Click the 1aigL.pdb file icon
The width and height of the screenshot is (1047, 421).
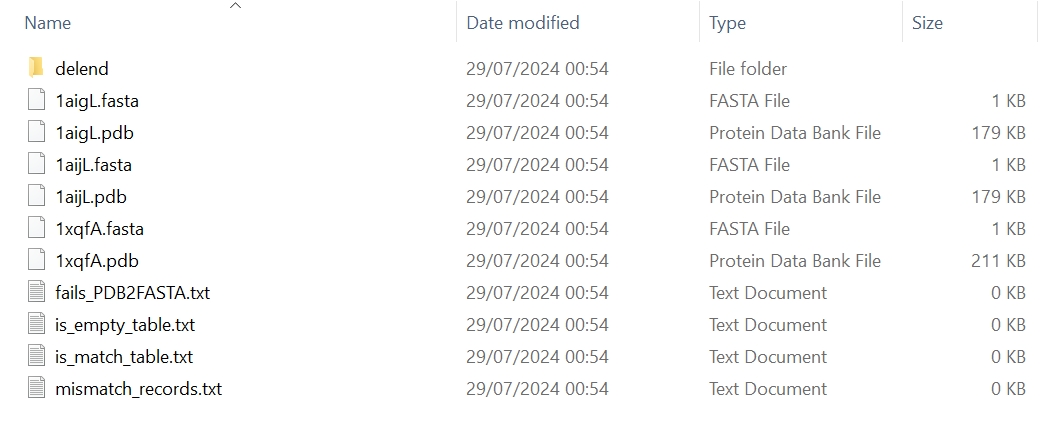click(x=36, y=132)
